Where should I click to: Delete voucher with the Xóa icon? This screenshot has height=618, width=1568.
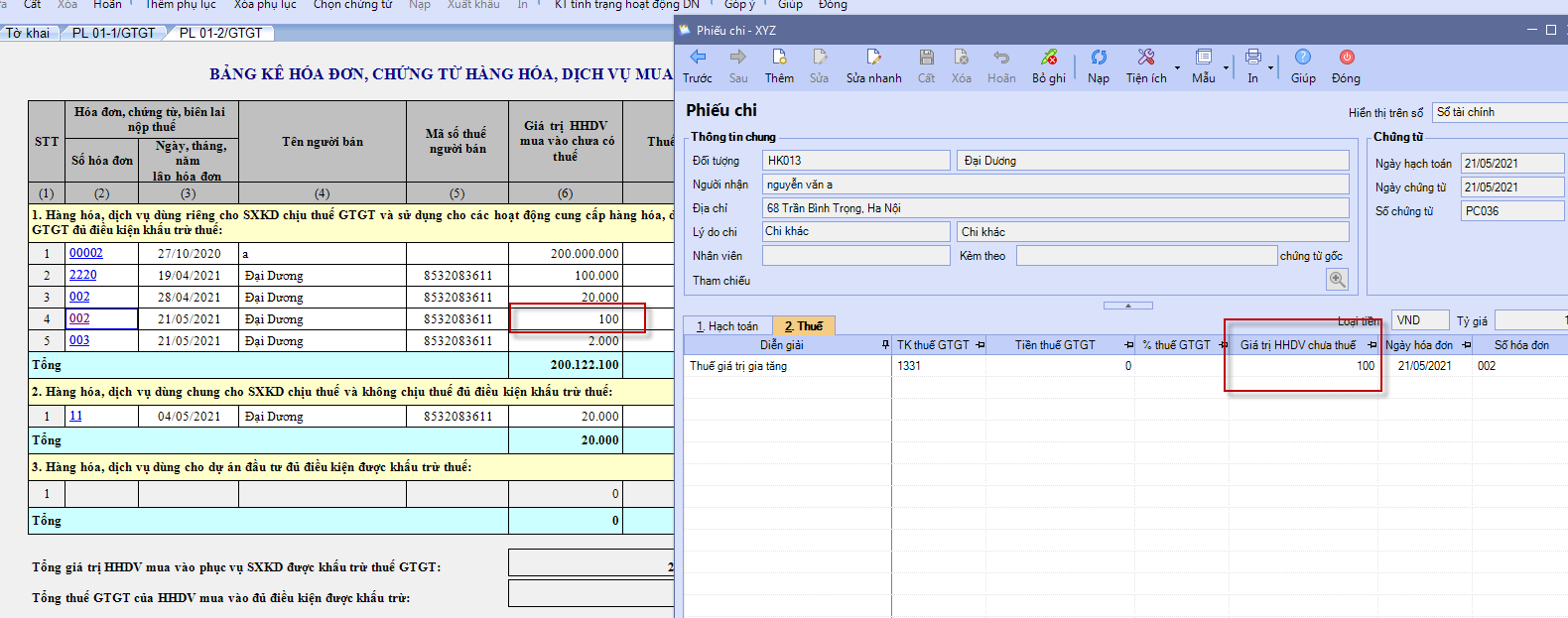[x=961, y=58]
